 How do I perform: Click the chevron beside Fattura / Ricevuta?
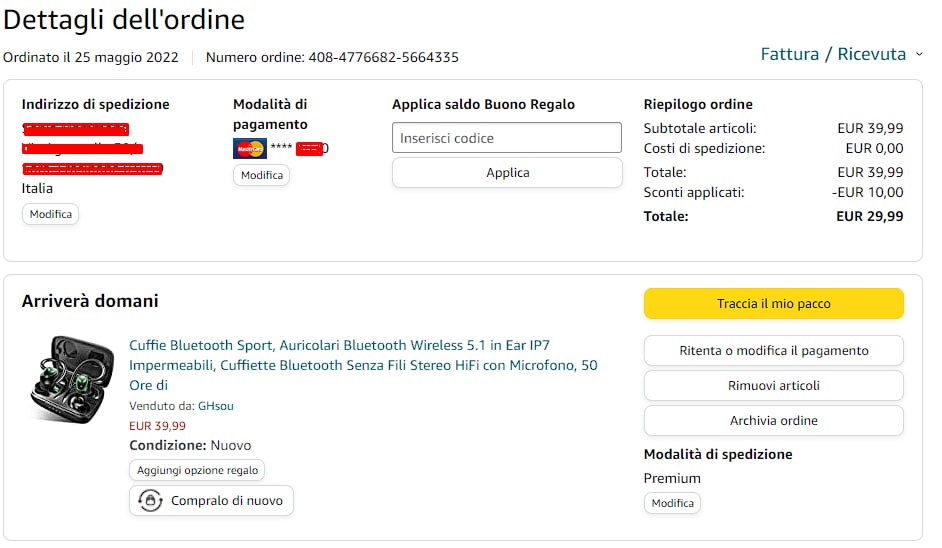pos(920,55)
